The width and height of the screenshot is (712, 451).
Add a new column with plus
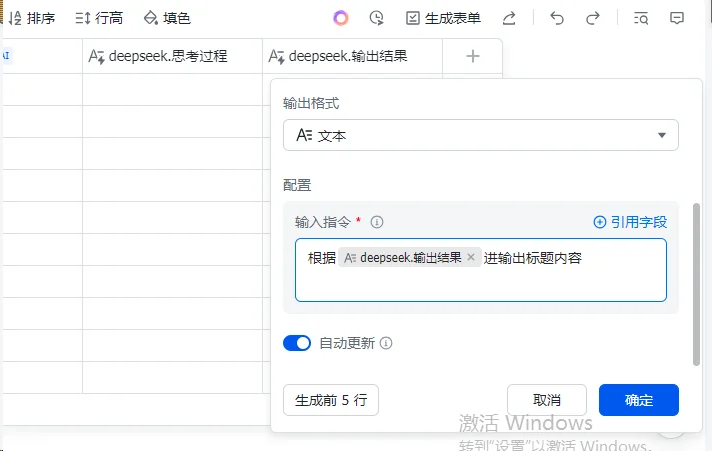coord(473,56)
